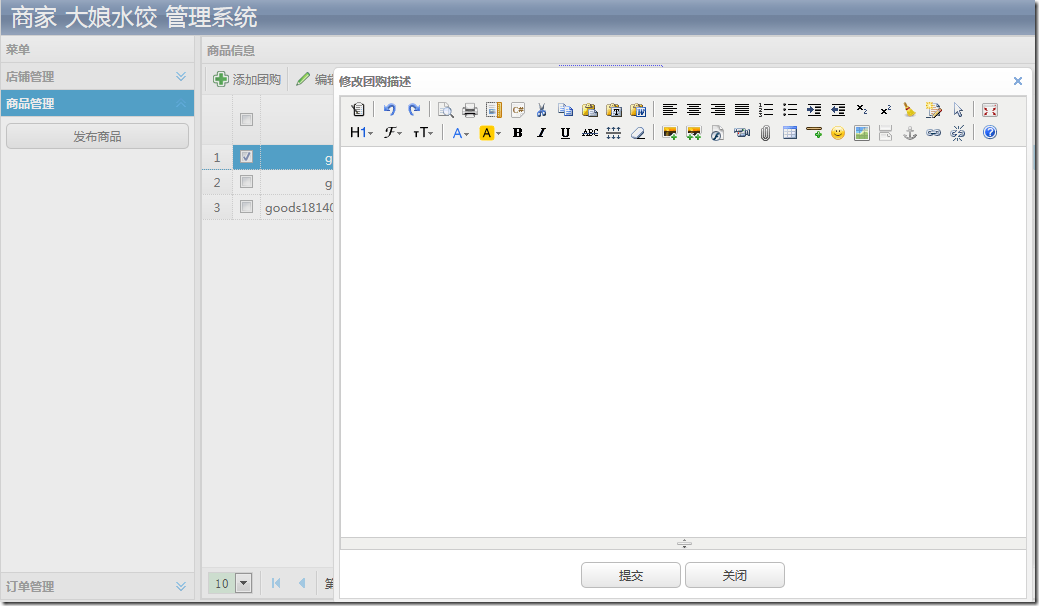Click inside the editor text area
The height and width of the screenshot is (606, 1039).
pos(683,342)
